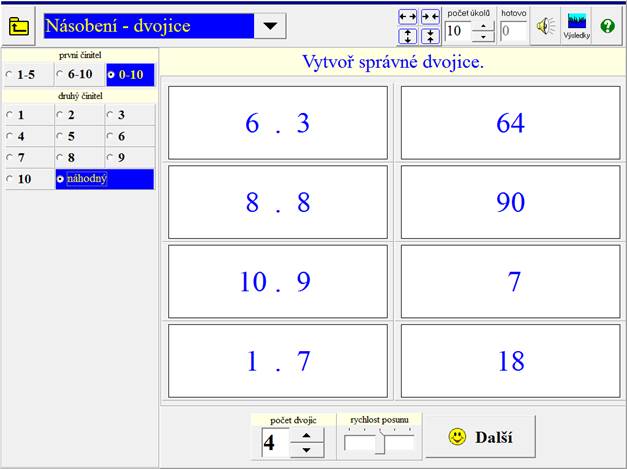Click the result card 18
627x469 pixels.
click(x=511, y=361)
